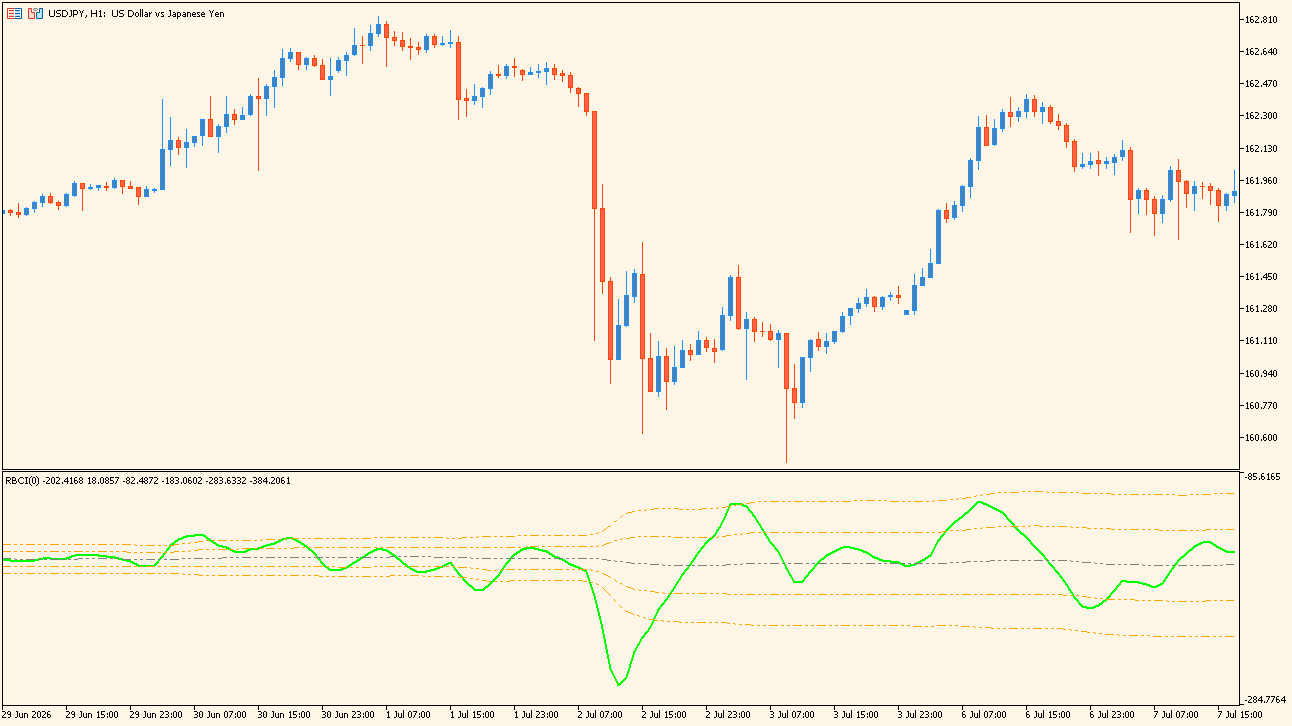1292x726 pixels.
Task: Click the 29 Jun 15:00 time label
Action: [92, 716]
